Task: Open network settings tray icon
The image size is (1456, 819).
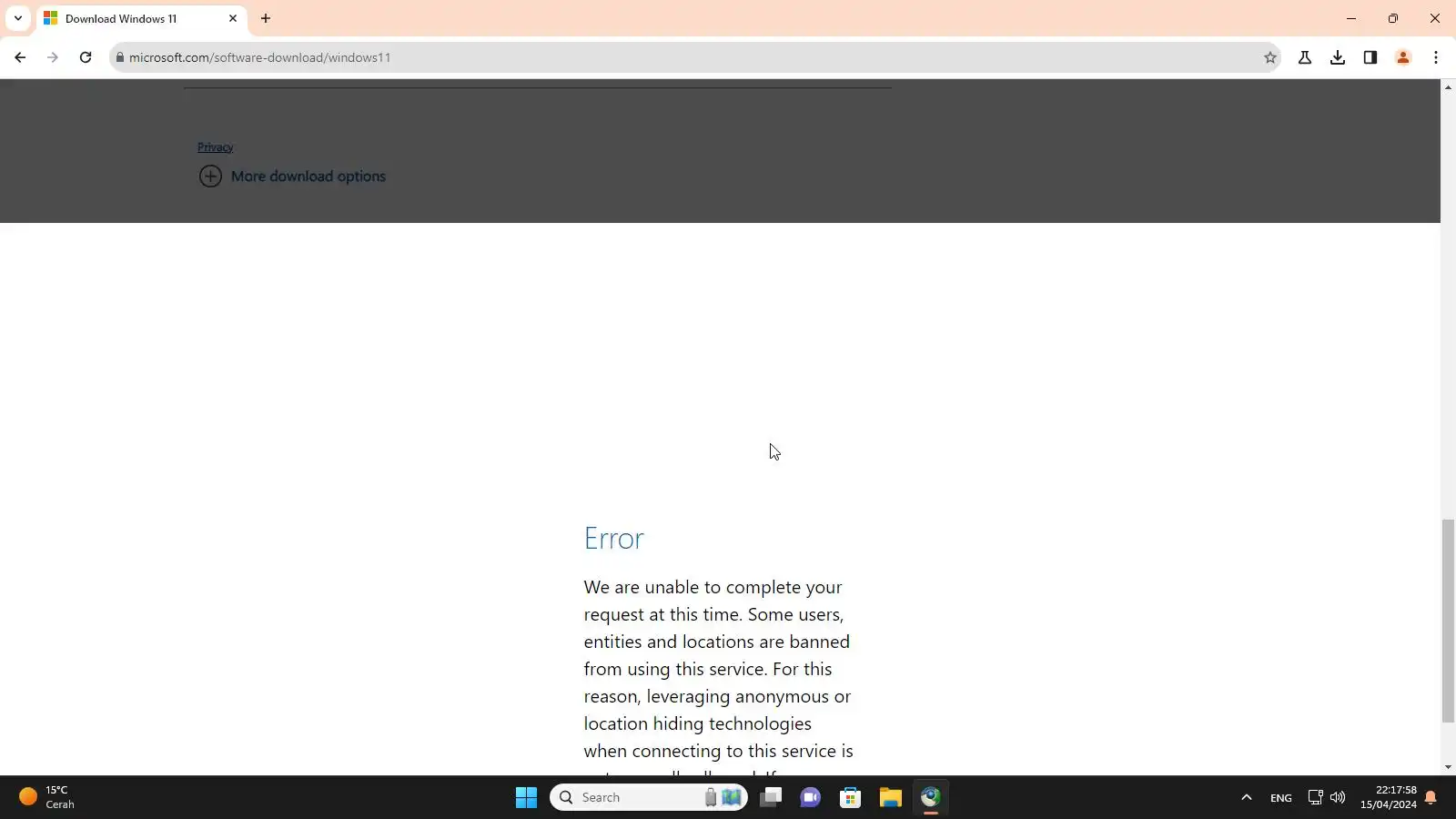Action: [x=1315, y=797]
